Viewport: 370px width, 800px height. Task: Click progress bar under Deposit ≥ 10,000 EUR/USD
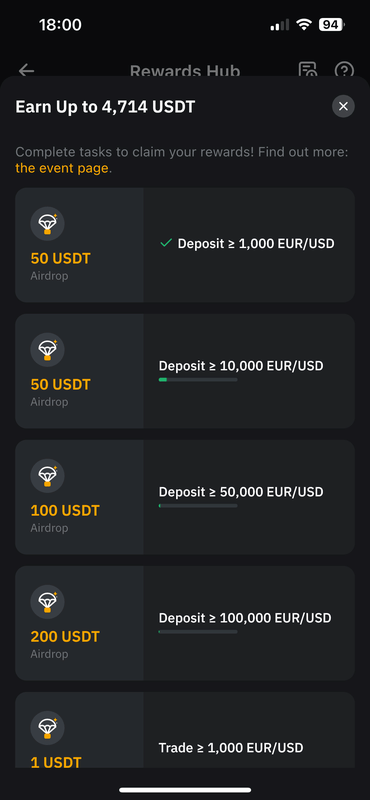198,380
